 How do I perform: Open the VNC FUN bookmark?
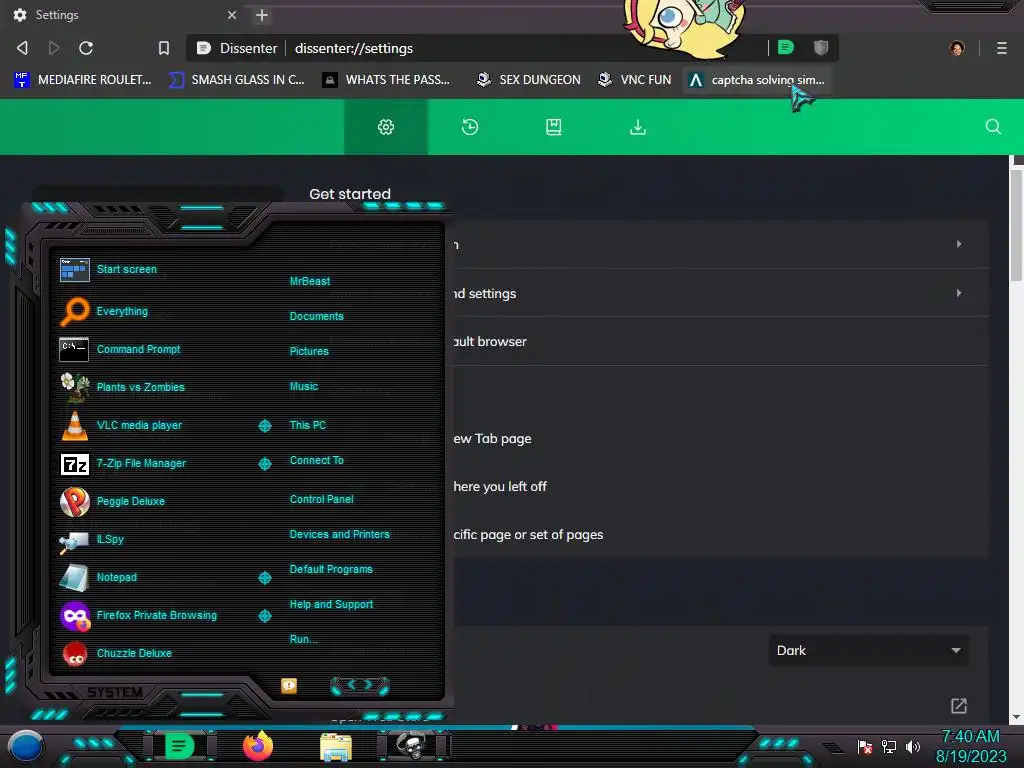[635, 80]
